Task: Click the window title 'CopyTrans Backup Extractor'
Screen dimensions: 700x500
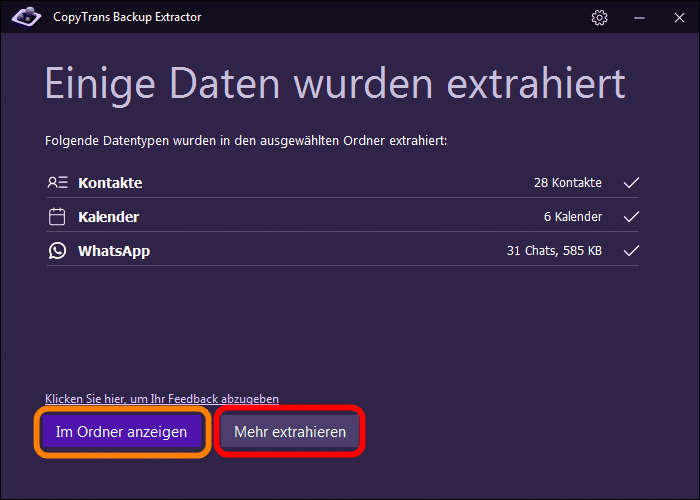Action: pyautogui.click(x=127, y=17)
